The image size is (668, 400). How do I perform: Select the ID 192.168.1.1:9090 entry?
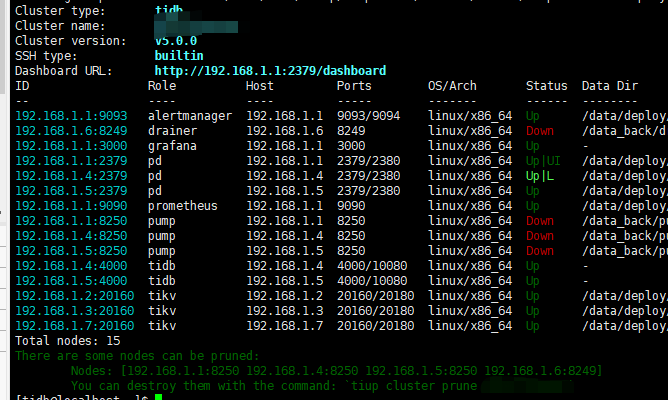[71, 206]
